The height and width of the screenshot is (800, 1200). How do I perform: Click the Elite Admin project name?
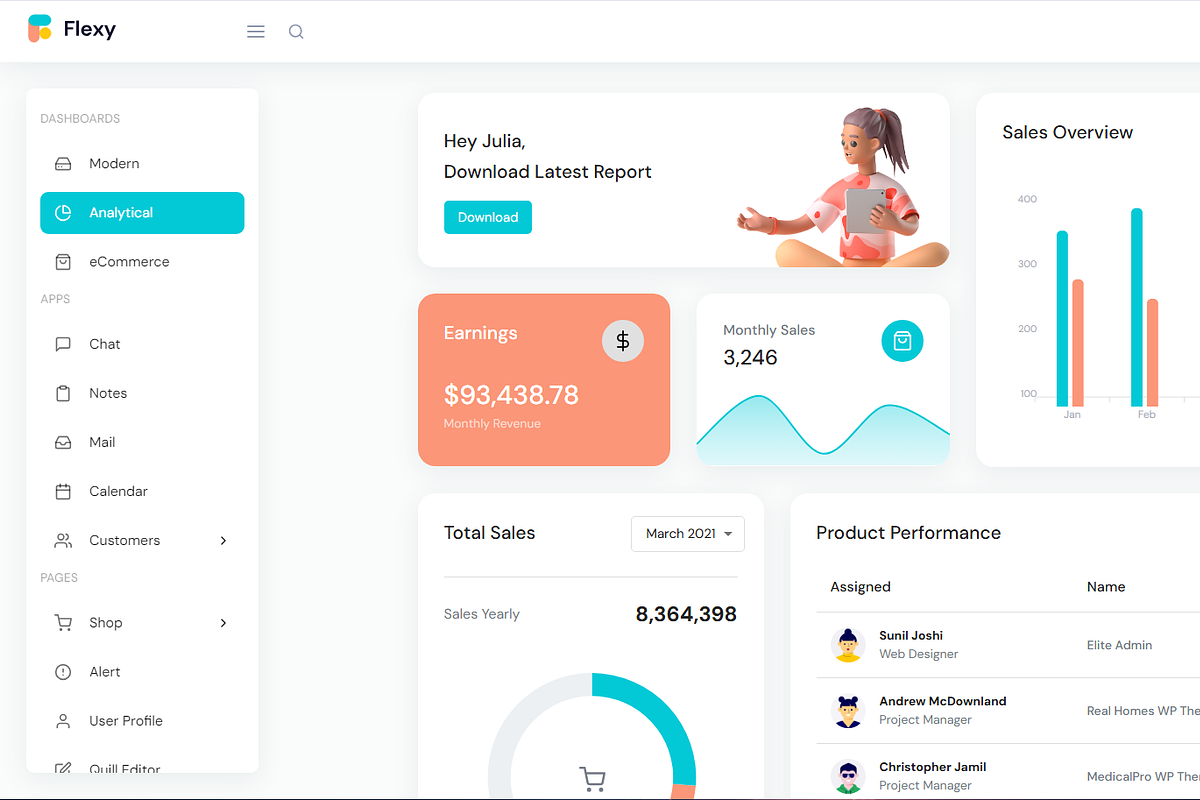1119,645
